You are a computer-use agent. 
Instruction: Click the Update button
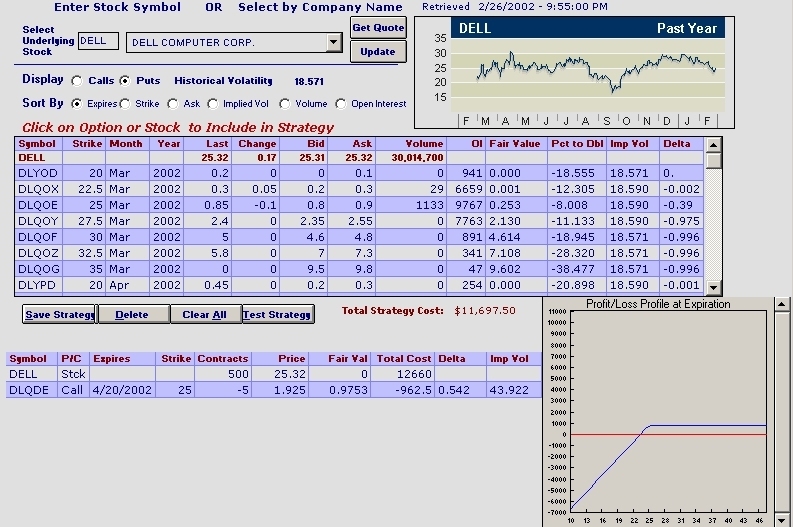tap(378, 52)
